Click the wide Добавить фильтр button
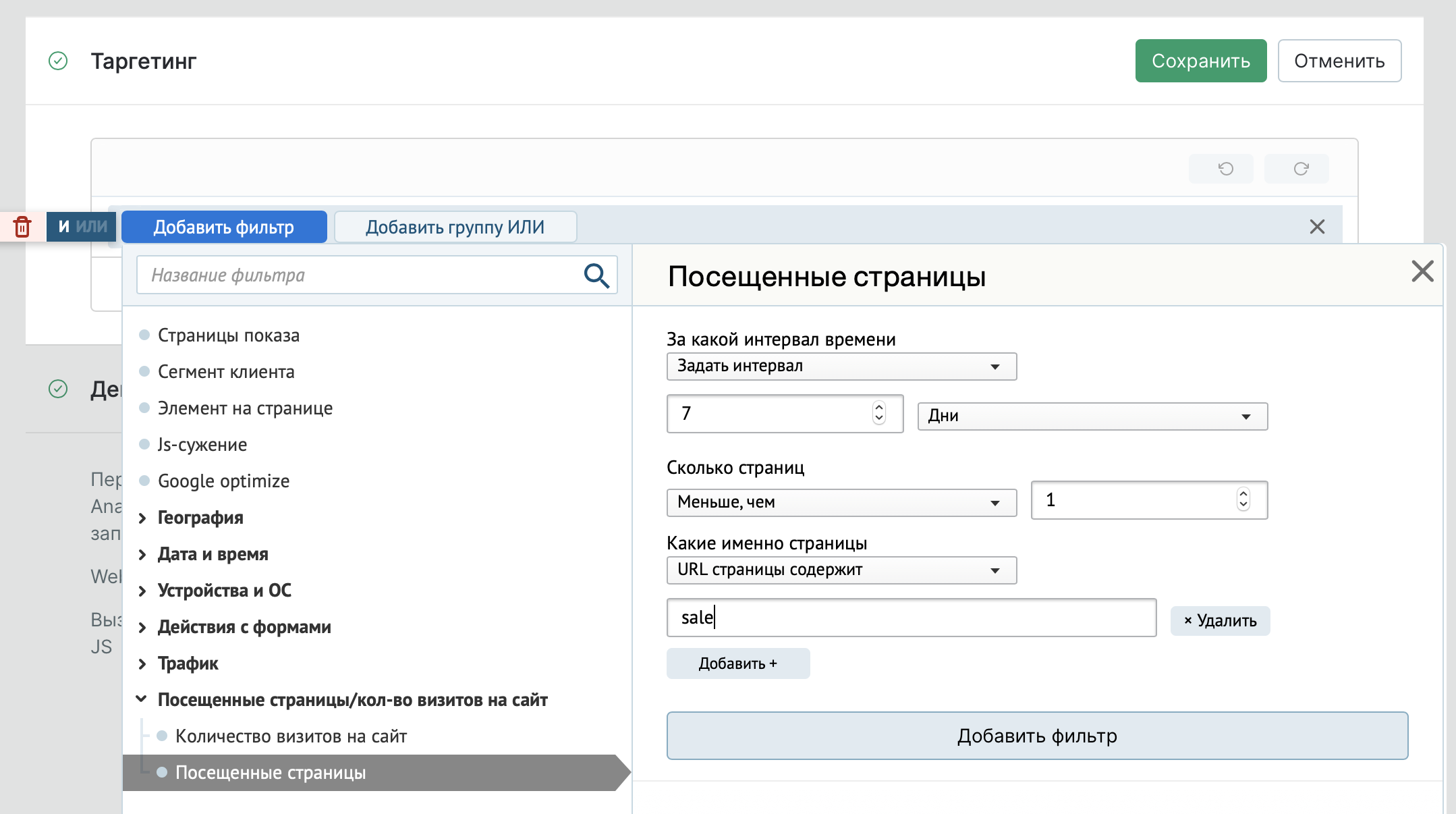Image resolution: width=1456 pixels, height=814 pixels. [x=1037, y=736]
